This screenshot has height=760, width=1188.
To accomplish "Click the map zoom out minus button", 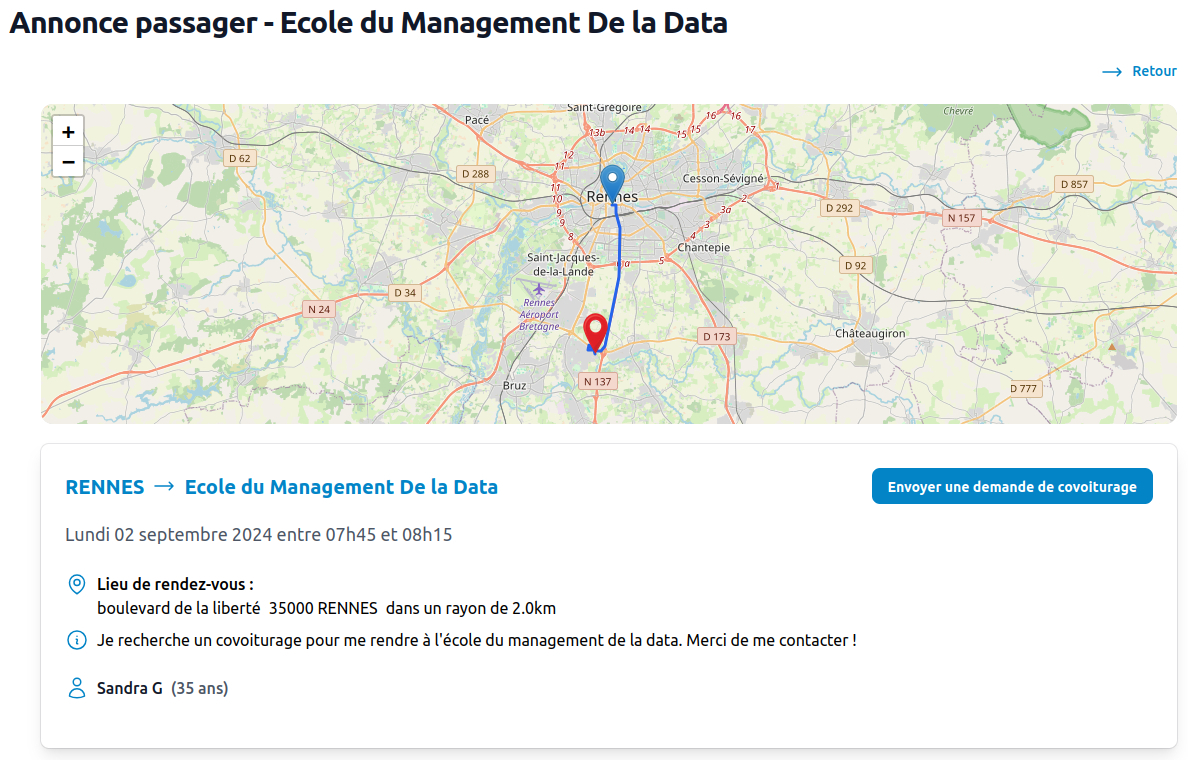I will pyautogui.click(x=68, y=161).
